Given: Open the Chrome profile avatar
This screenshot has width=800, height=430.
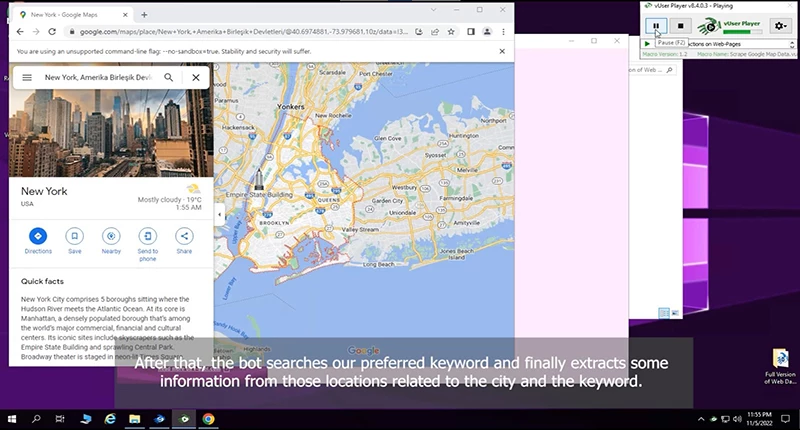Looking at the screenshot, I should coord(487,32).
